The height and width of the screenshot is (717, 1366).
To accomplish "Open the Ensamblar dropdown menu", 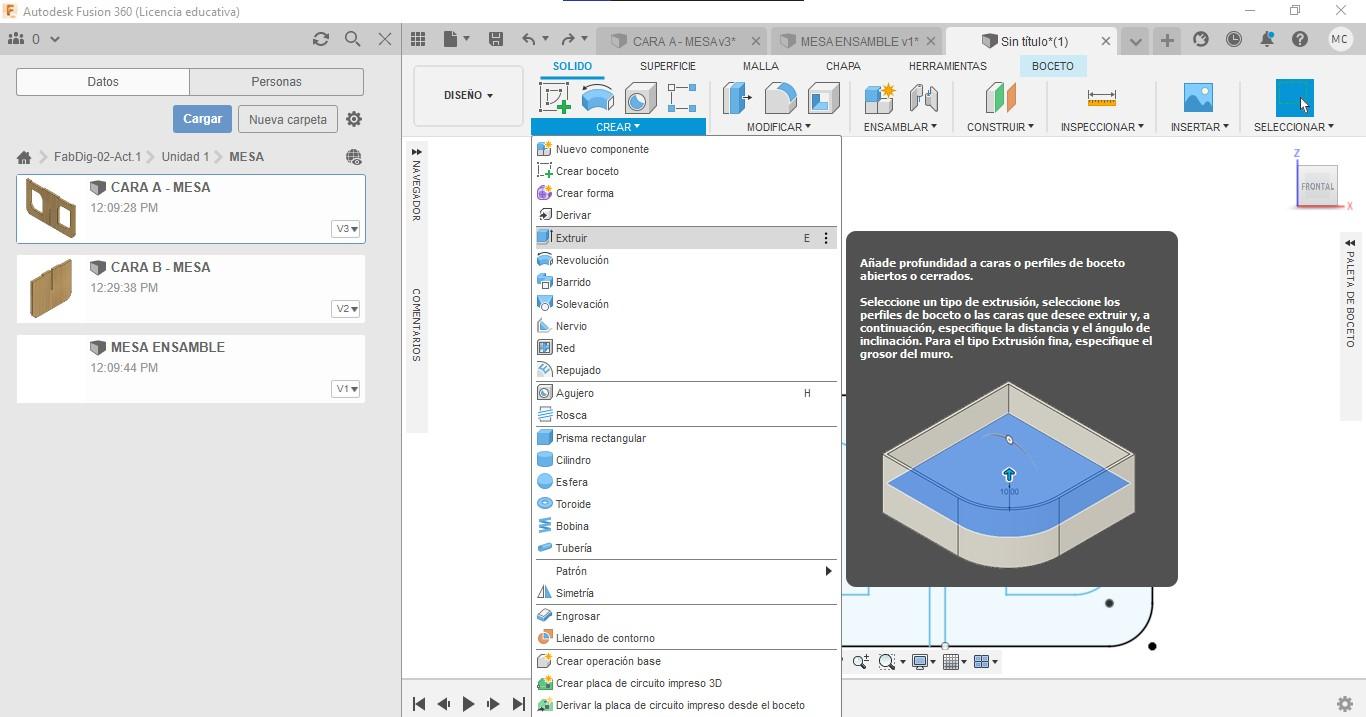I will click(x=900, y=127).
